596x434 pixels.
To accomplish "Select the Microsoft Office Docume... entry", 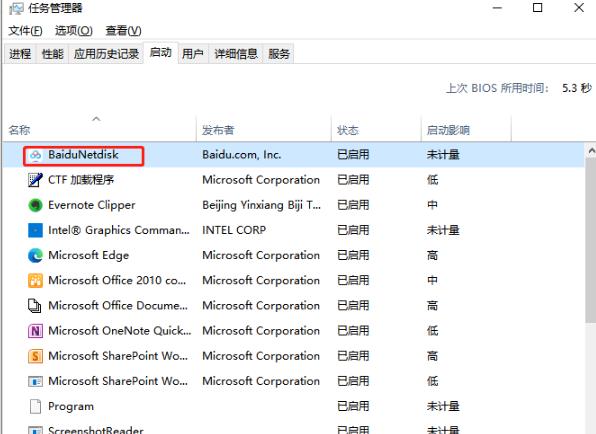I will [118, 306].
